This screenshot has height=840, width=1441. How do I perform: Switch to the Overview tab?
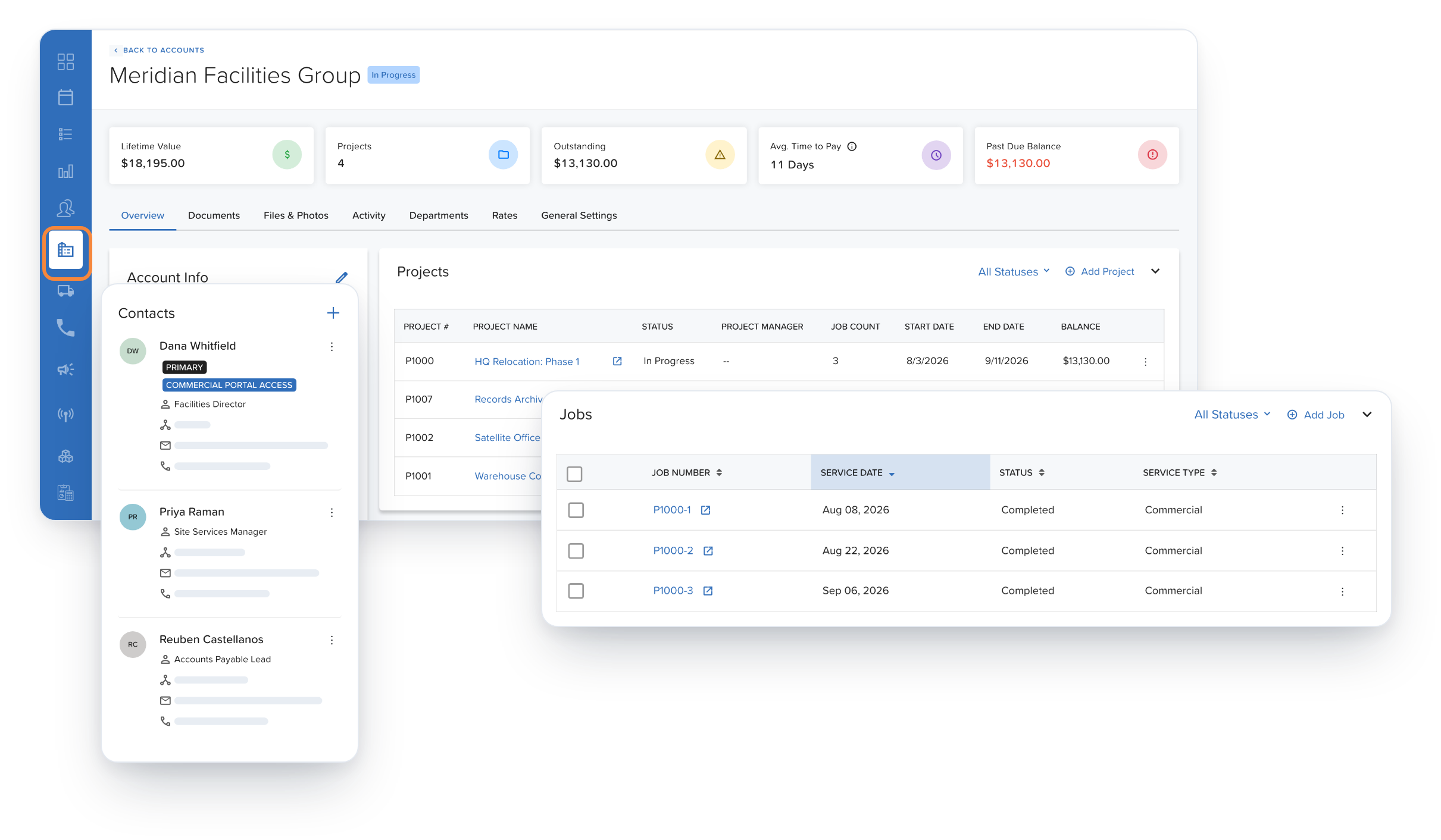142,215
